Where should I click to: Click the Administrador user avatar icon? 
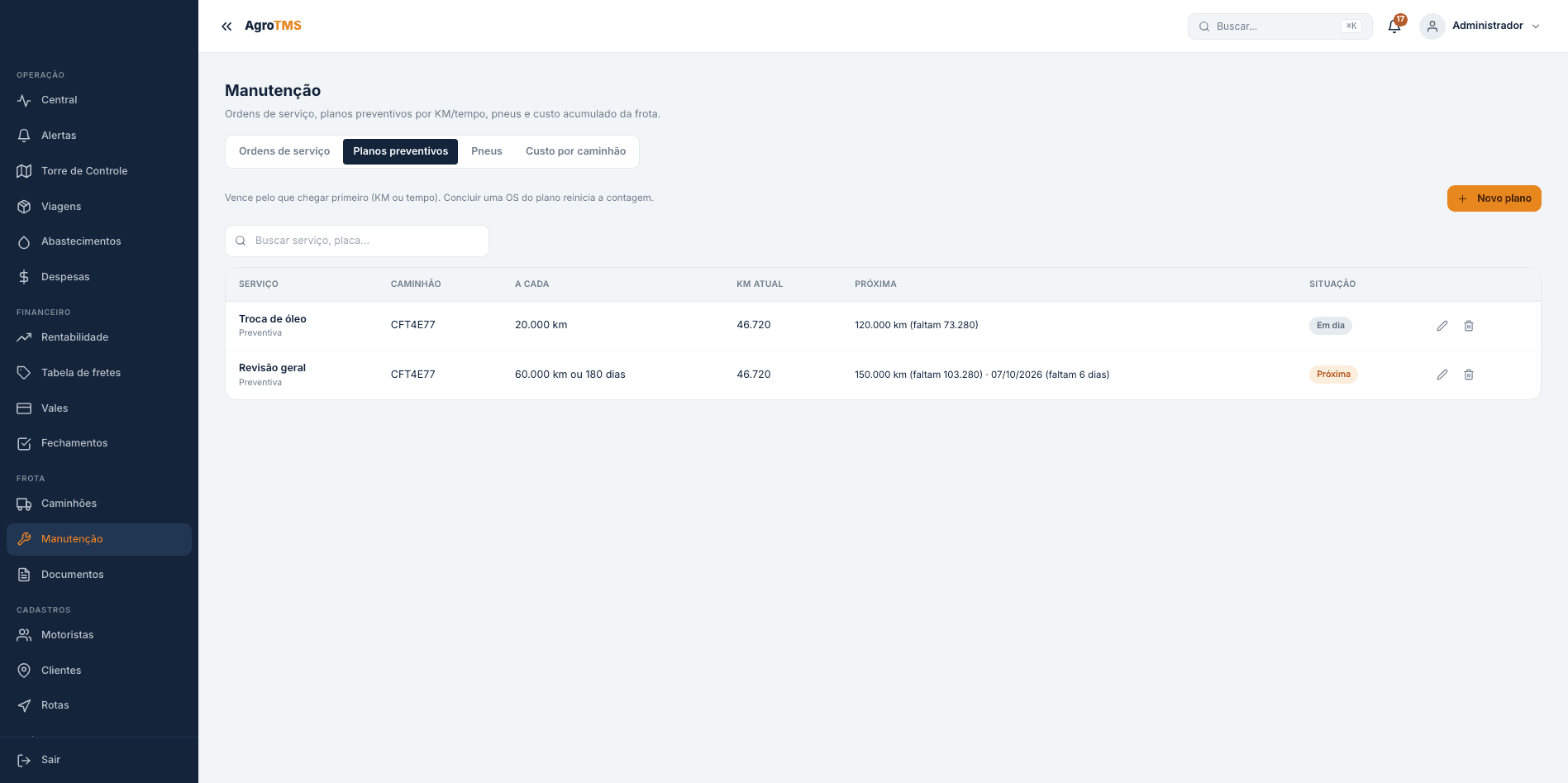[1432, 26]
